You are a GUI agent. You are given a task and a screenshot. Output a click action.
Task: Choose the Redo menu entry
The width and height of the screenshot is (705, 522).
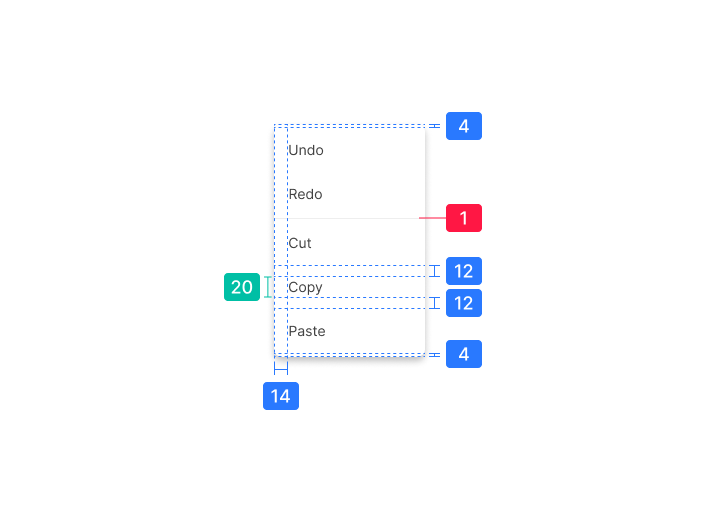306,194
